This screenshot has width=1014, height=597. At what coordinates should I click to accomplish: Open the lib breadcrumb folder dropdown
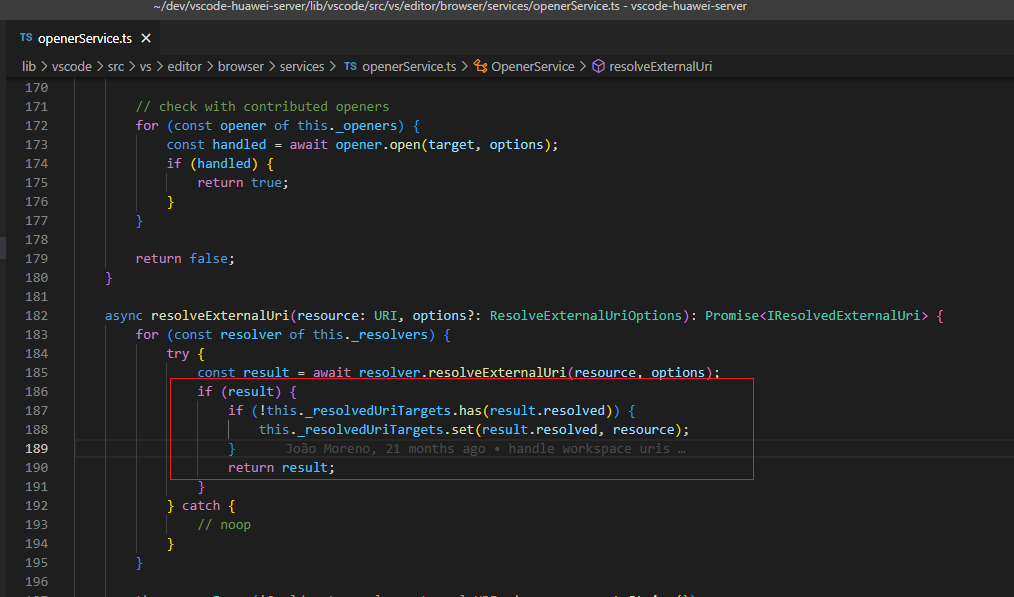(29, 66)
